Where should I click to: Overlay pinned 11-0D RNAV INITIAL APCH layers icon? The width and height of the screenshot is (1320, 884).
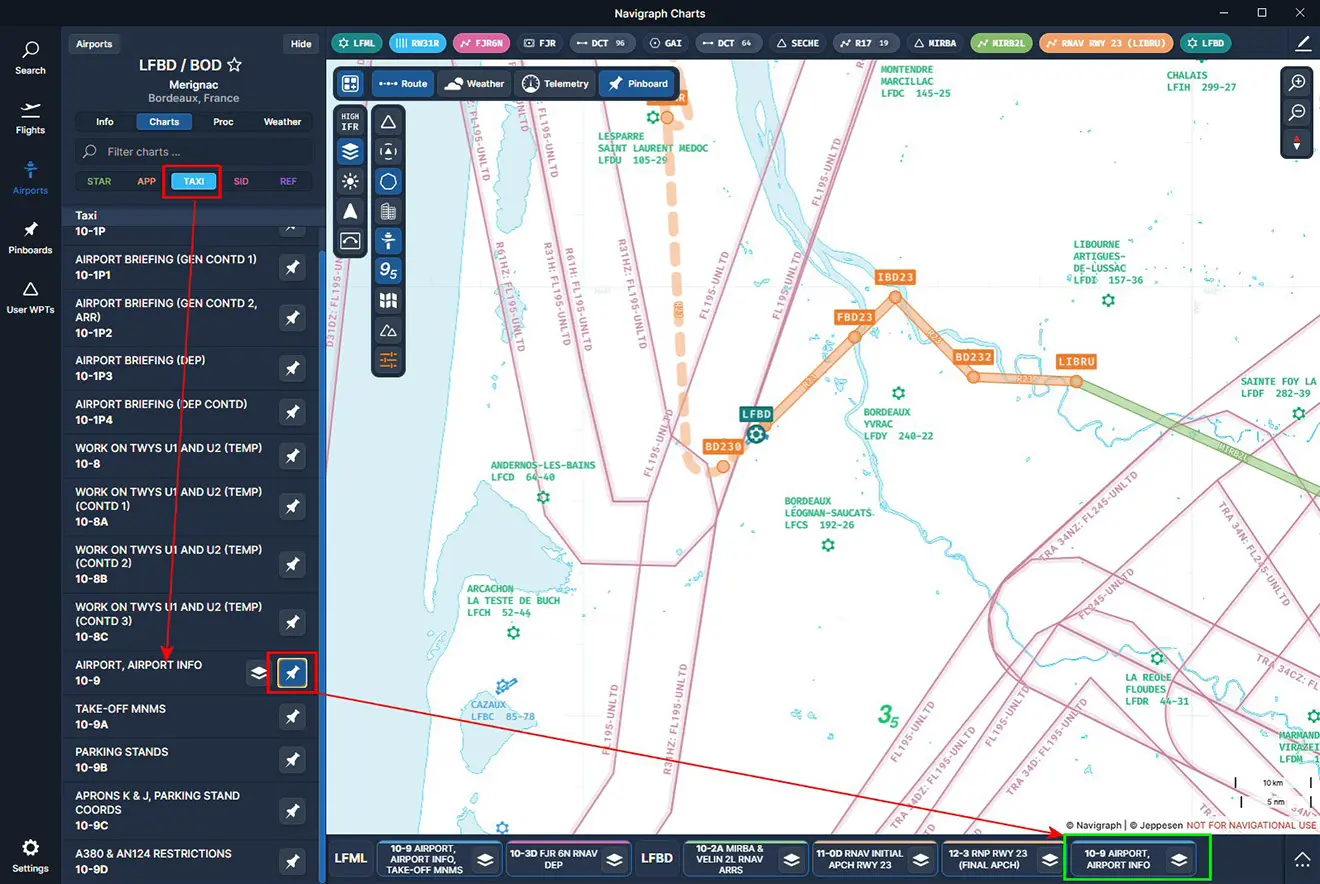pyautogui.click(x=920, y=860)
